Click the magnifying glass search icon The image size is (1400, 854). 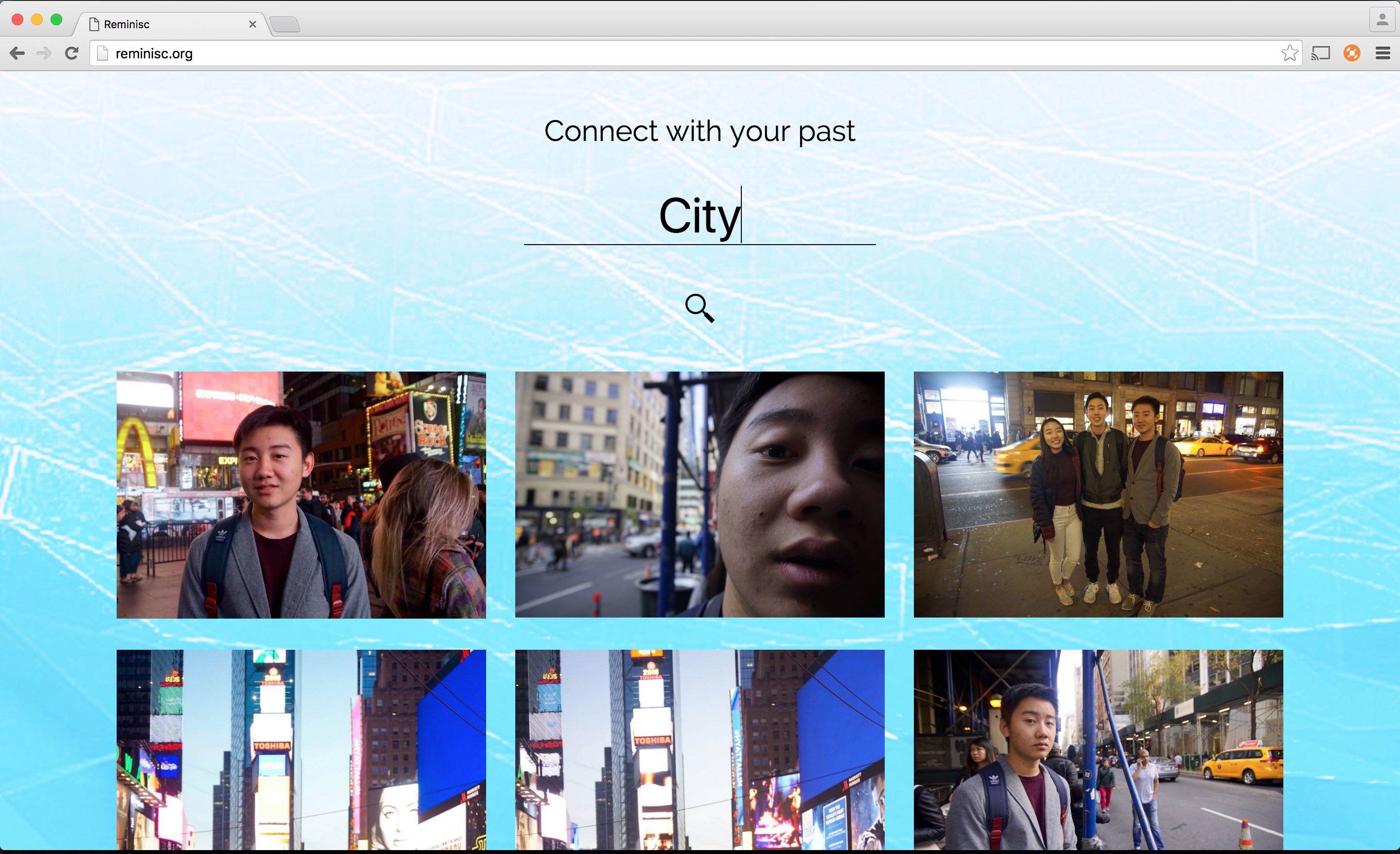tap(700, 308)
